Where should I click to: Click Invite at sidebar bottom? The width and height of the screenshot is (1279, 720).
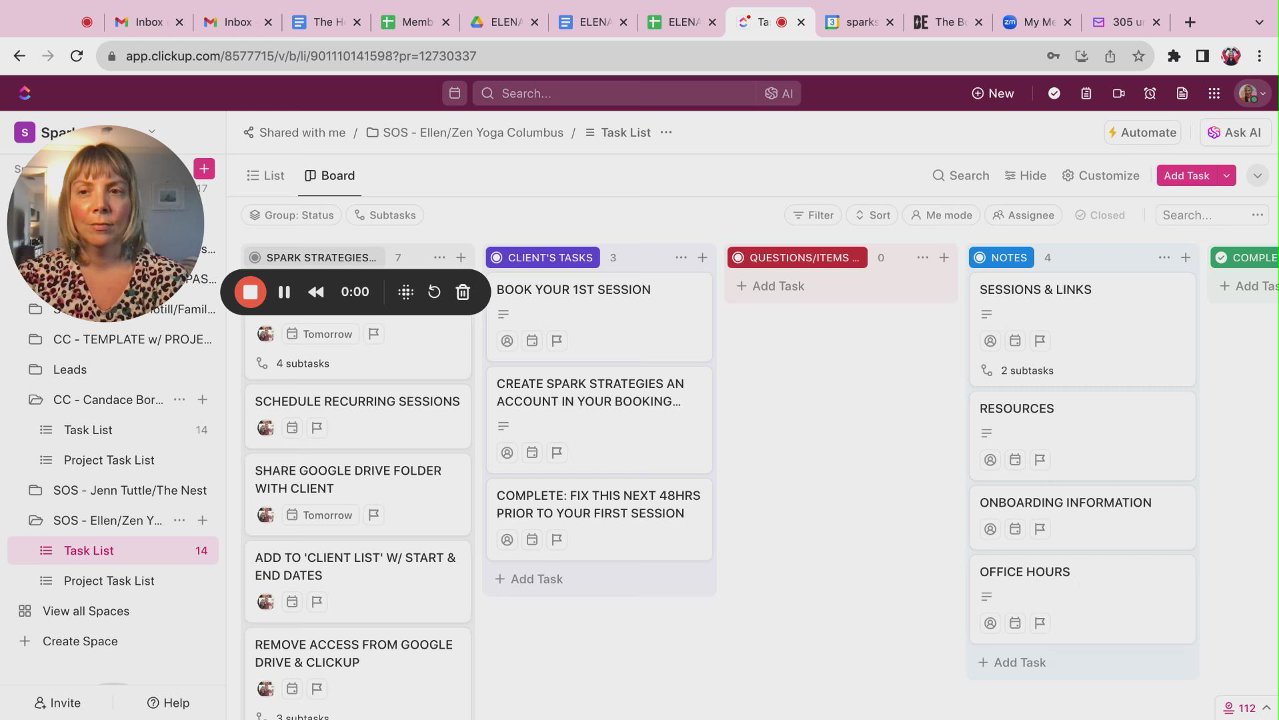(x=57, y=703)
